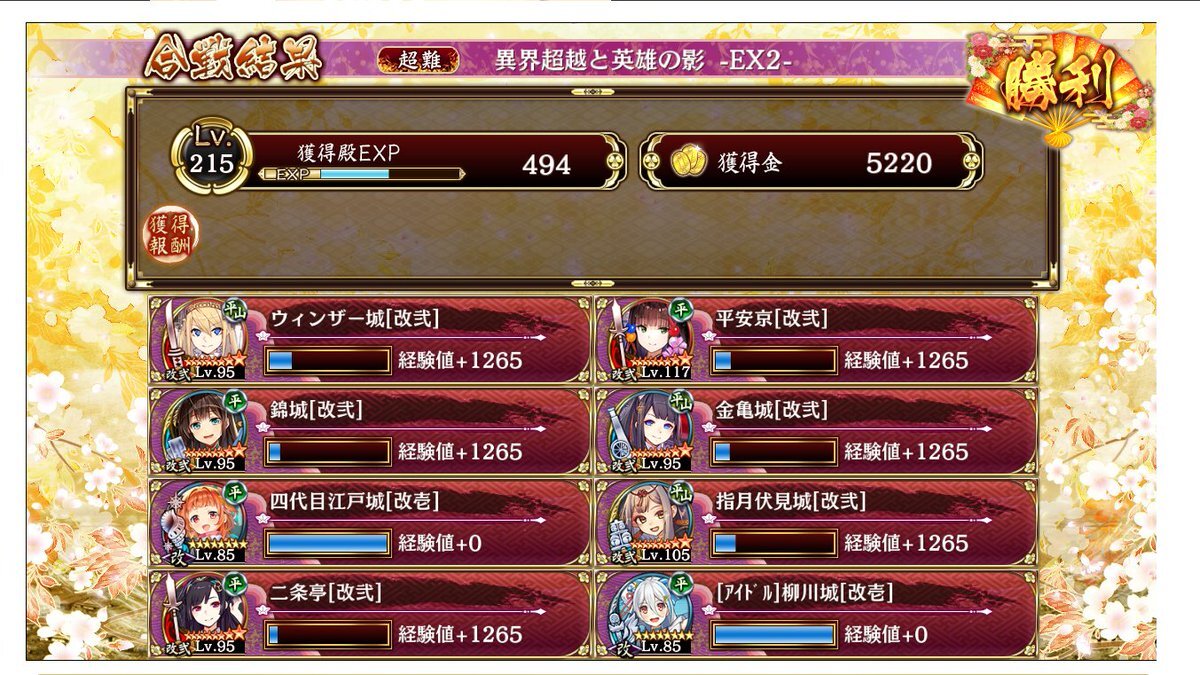Click the 合戦結果 title header
1200x675 pixels.
(233, 61)
